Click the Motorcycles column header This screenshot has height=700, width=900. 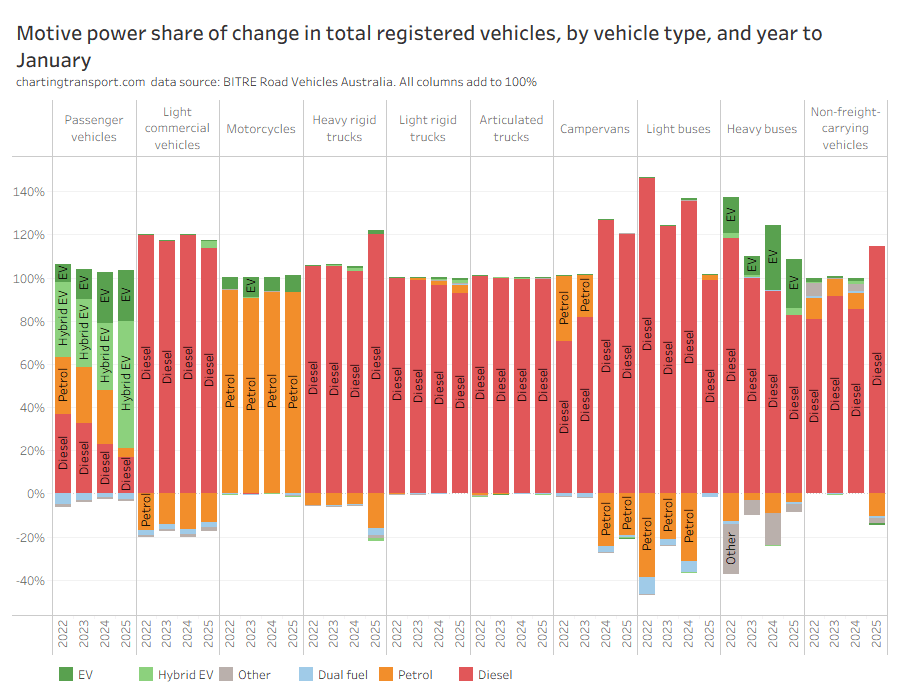point(261,129)
